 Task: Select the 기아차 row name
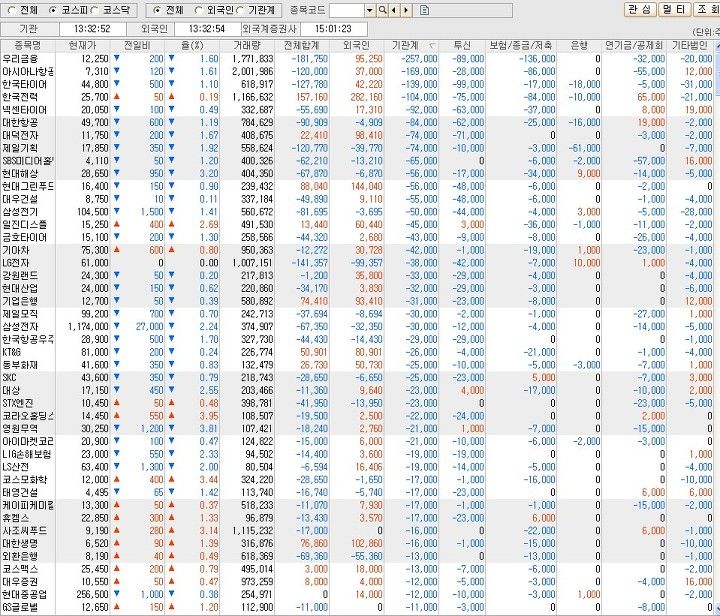pyautogui.click(x=16, y=250)
